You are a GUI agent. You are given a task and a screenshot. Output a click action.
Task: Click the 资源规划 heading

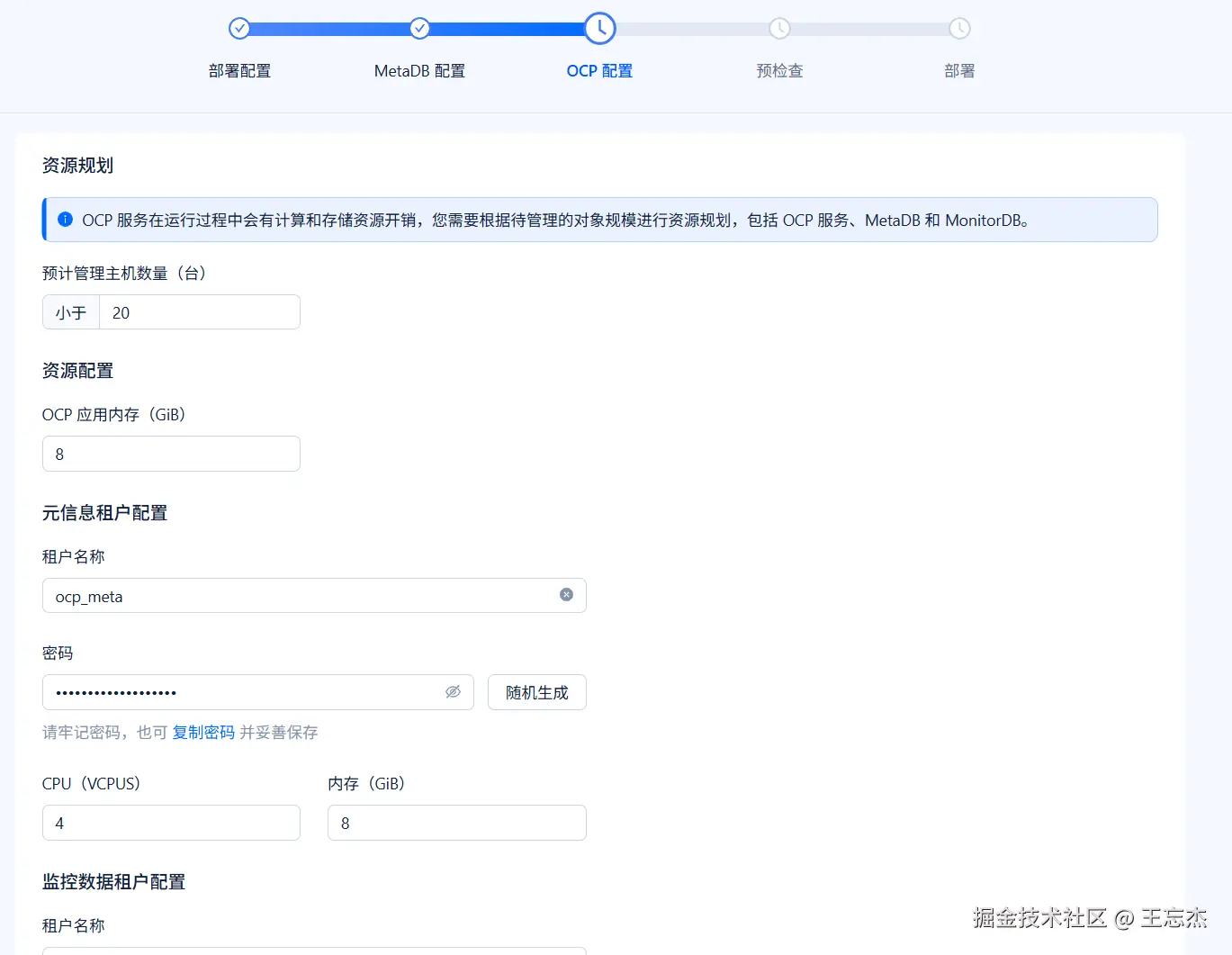[x=77, y=166]
